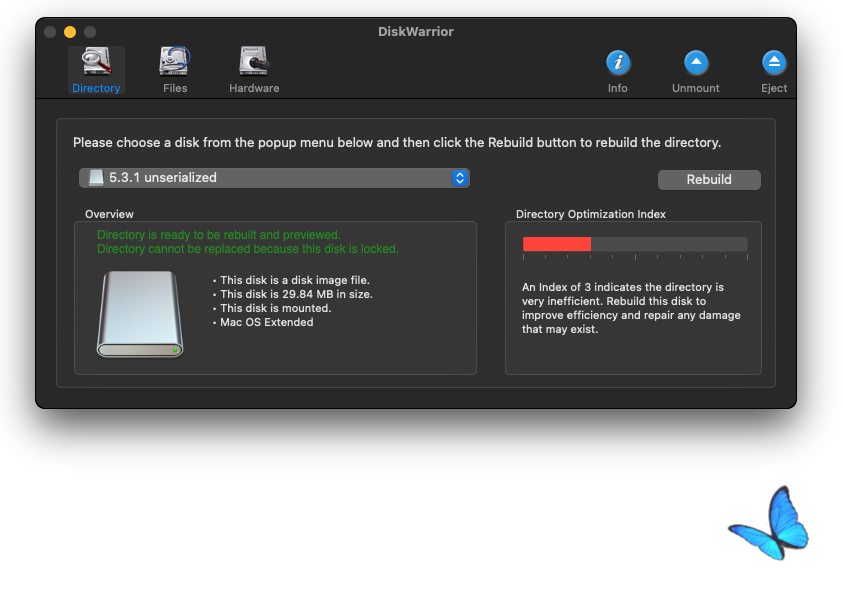Click the Directory Optimization Index bar
This screenshot has width=843, height=597.
(635, 244)
